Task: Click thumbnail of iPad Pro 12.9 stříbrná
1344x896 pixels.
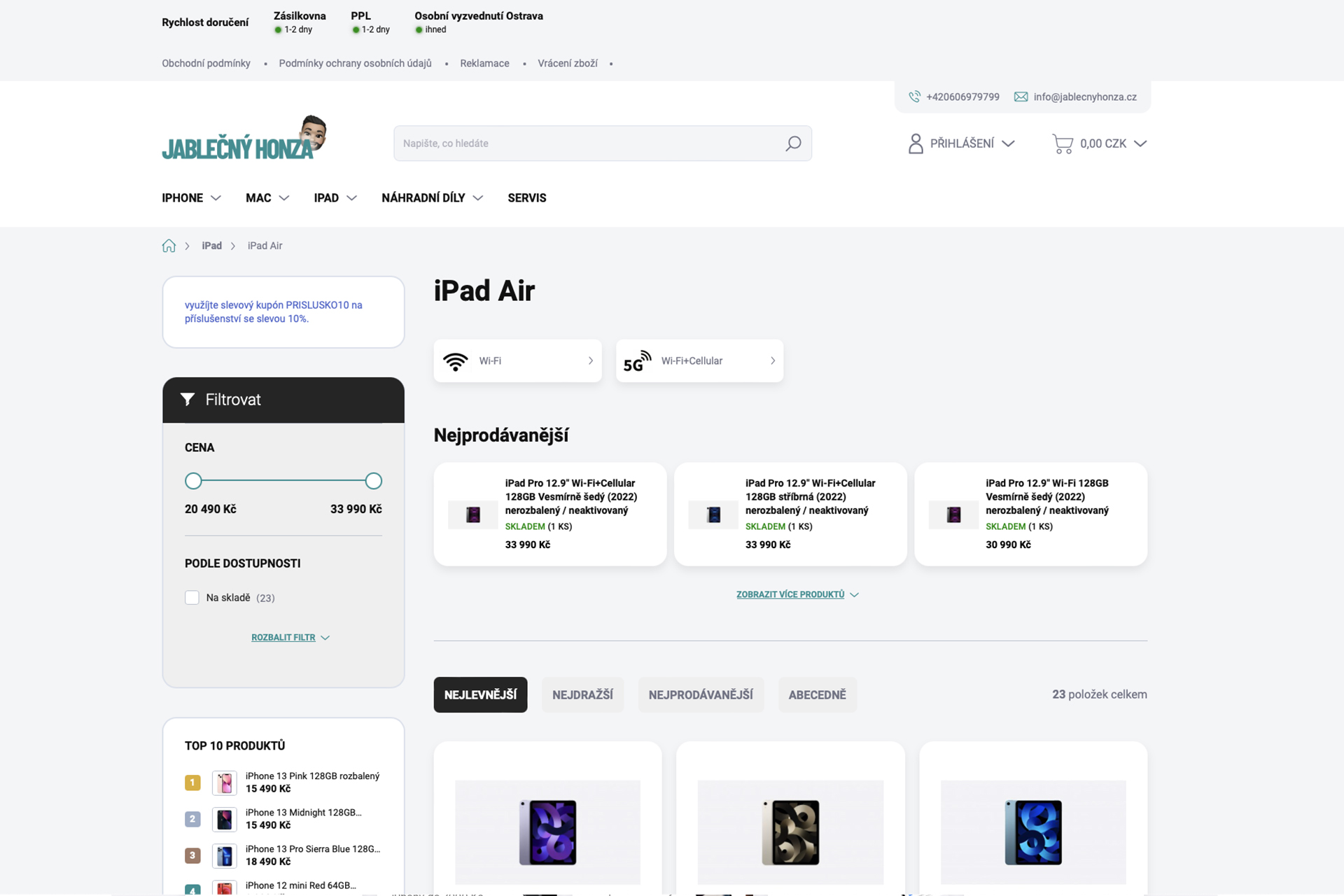Action: click(713, 514)
